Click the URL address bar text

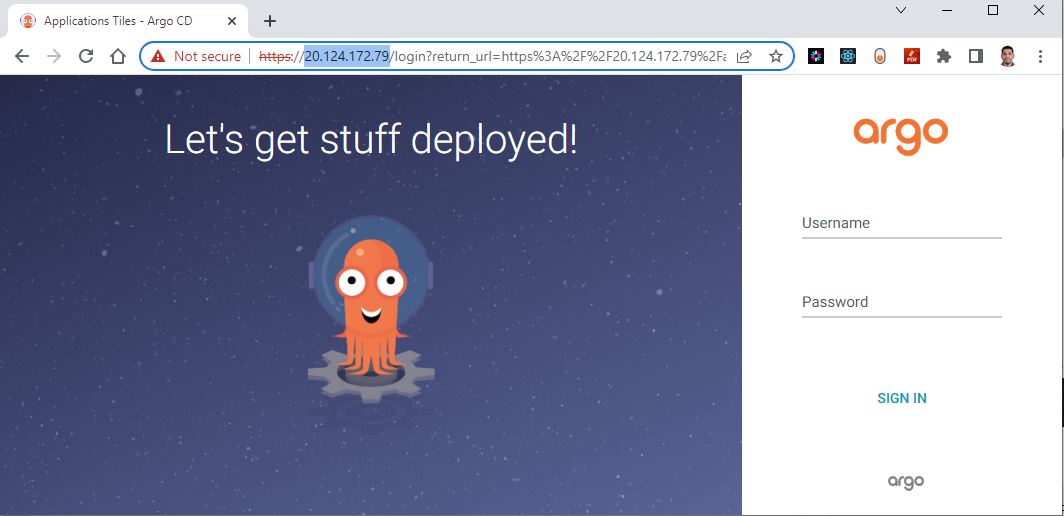(493, 56)
